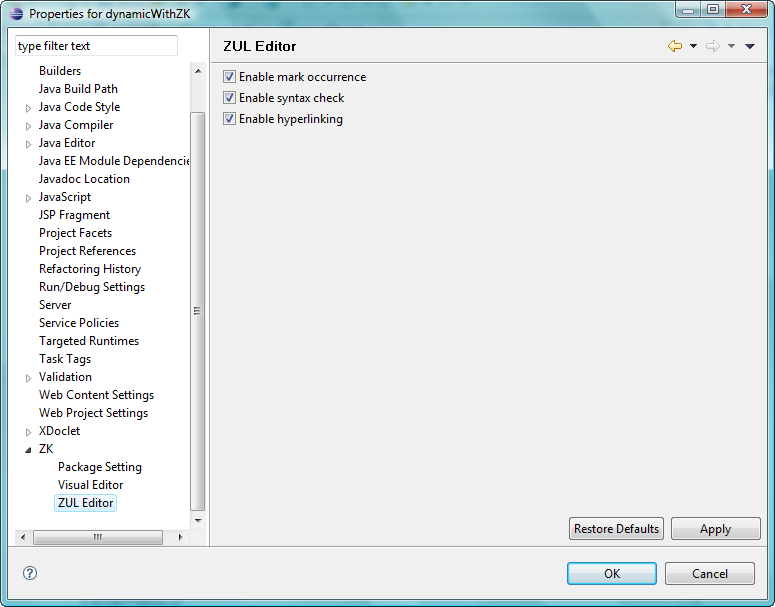
Task: Open back history dropdown arrow
Action: pyautogui.click(x=693, y=46)
